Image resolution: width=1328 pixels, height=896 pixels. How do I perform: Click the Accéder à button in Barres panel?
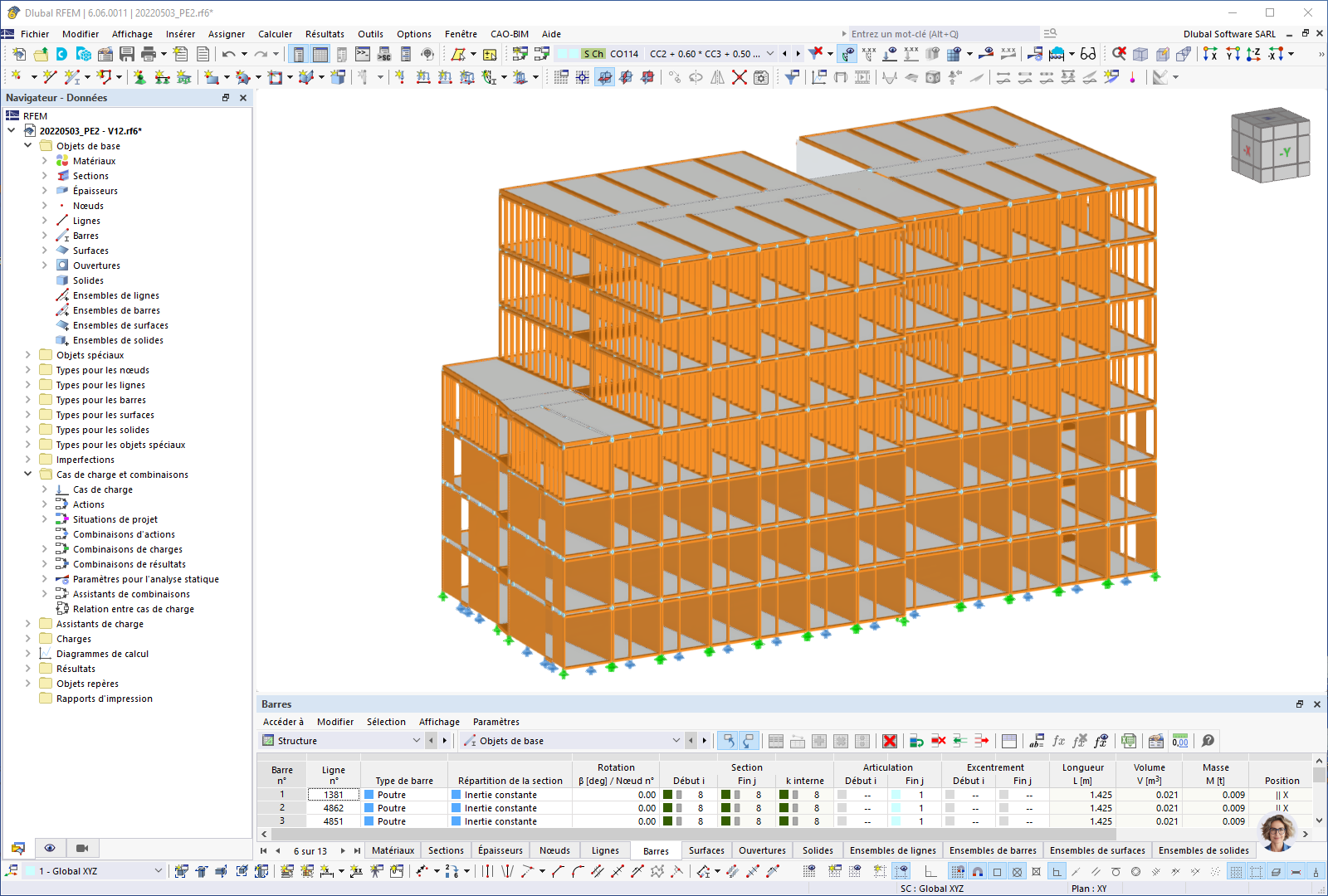coord(282,721)
